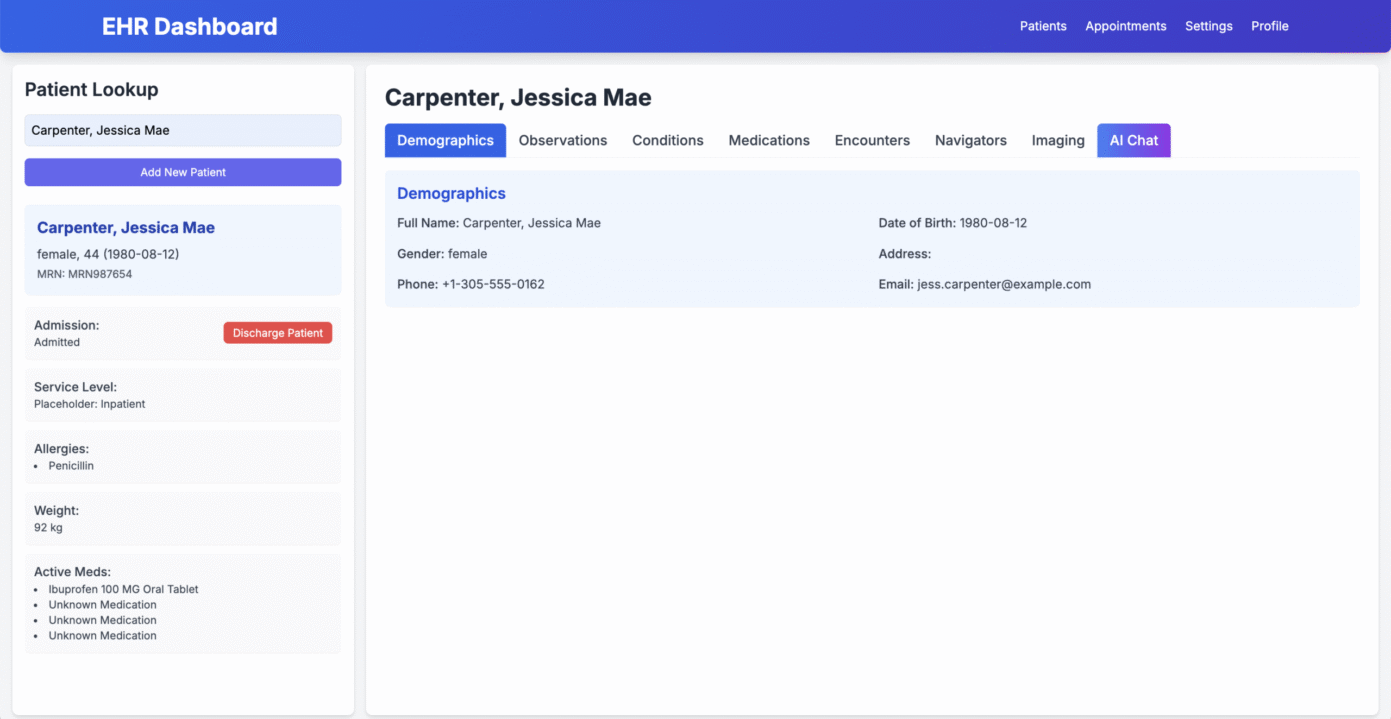1391x719 pixels.
Task: Click the Full Name field value
Action: (x=532, y=223)
